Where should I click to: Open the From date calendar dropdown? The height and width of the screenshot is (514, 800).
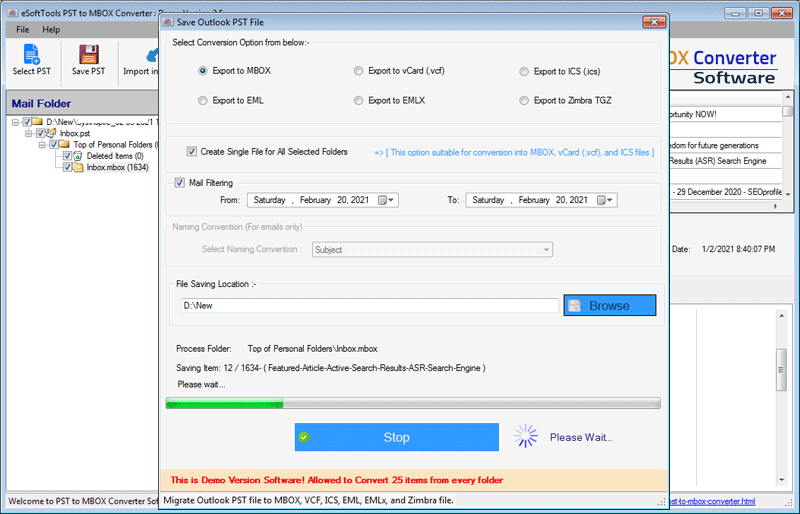click(x=386, y=200)
